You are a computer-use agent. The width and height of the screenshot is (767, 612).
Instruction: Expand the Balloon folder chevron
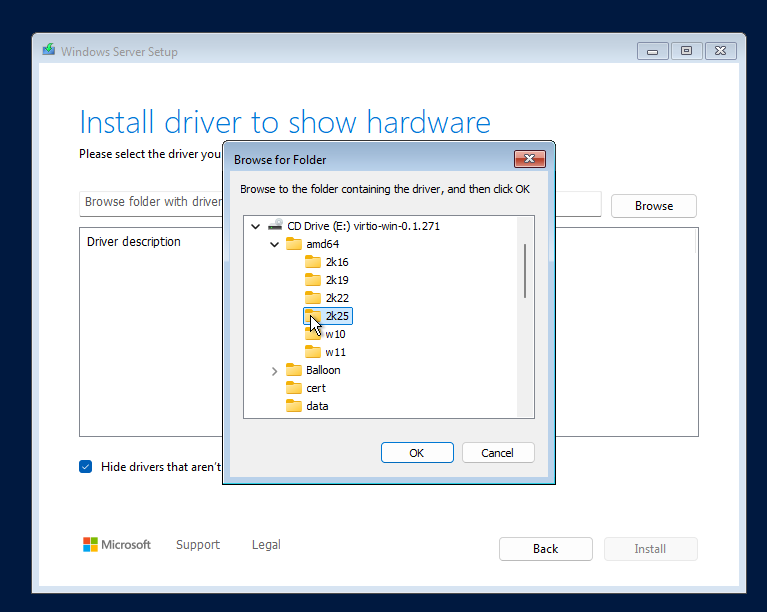pos(275,370)
